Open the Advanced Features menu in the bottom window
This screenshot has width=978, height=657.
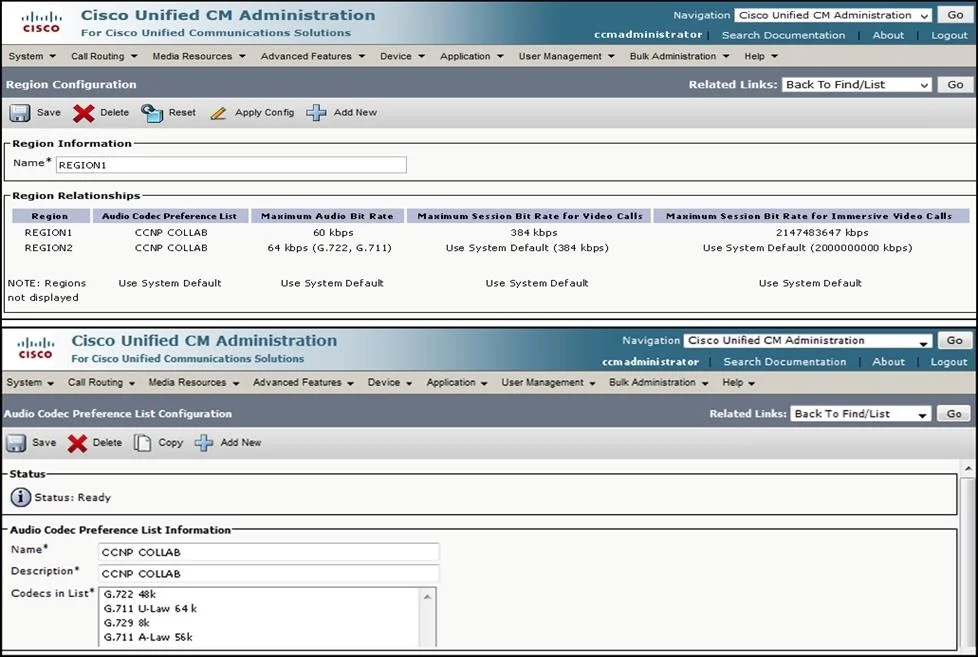303,382
